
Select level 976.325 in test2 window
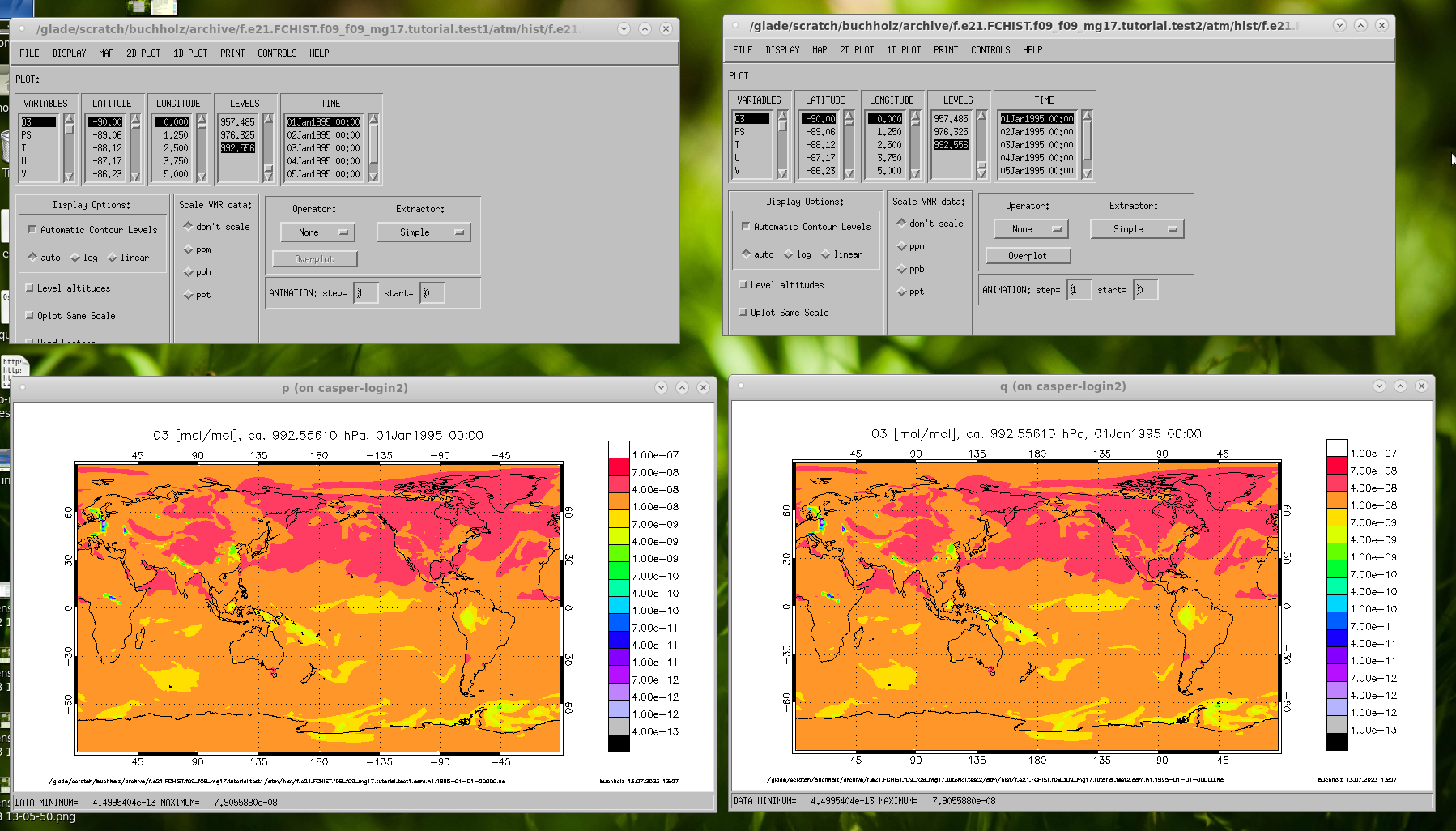[951, 132]
